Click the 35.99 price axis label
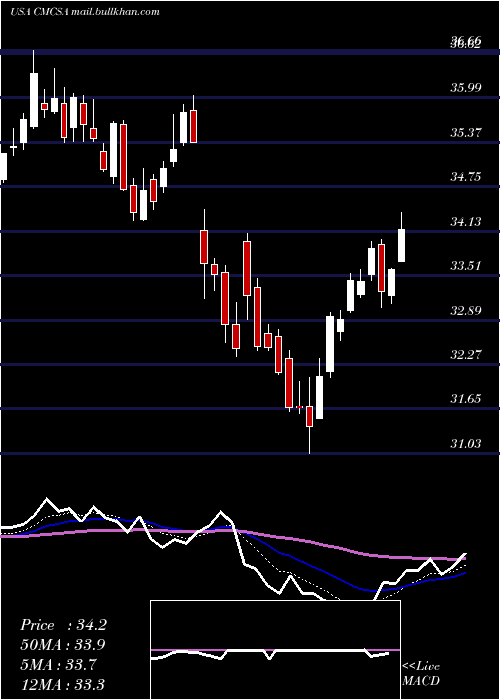 [466, 88]
